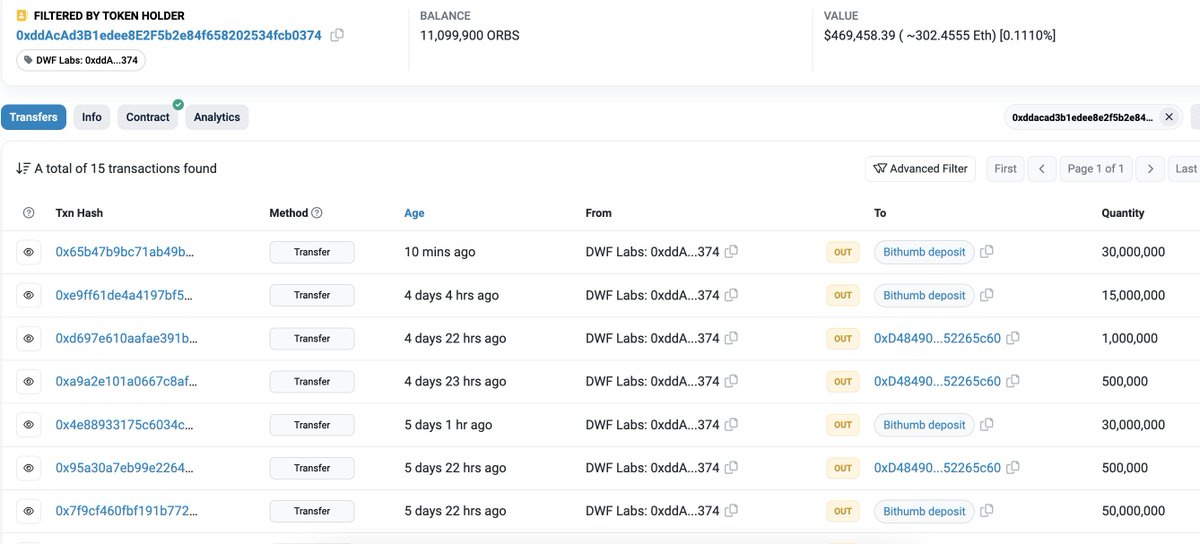The image size is (1200, 544).
Task: Open 0xD48490...52265c60 in the 1,000,000 row
Action: 937,338
